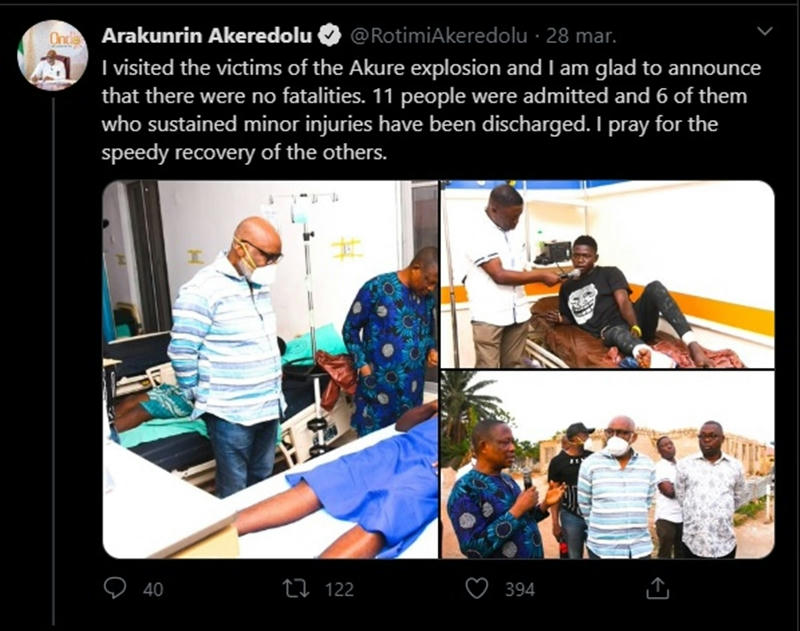Image resolution: width=800 pixels, height=631 pixels.
Task: Open photo of patient being interviewed
Action: coord(608,273)
